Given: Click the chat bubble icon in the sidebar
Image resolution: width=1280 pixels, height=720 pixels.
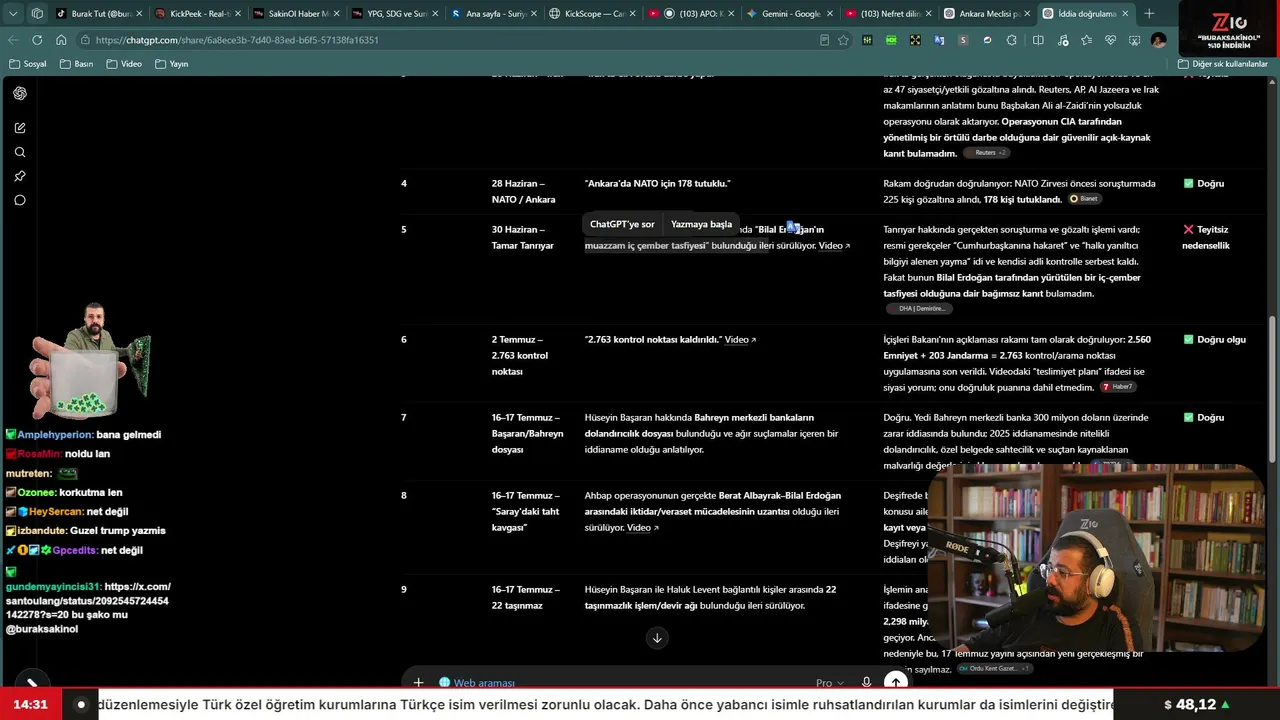Looking at the screenshot, I should coord(20,200).
